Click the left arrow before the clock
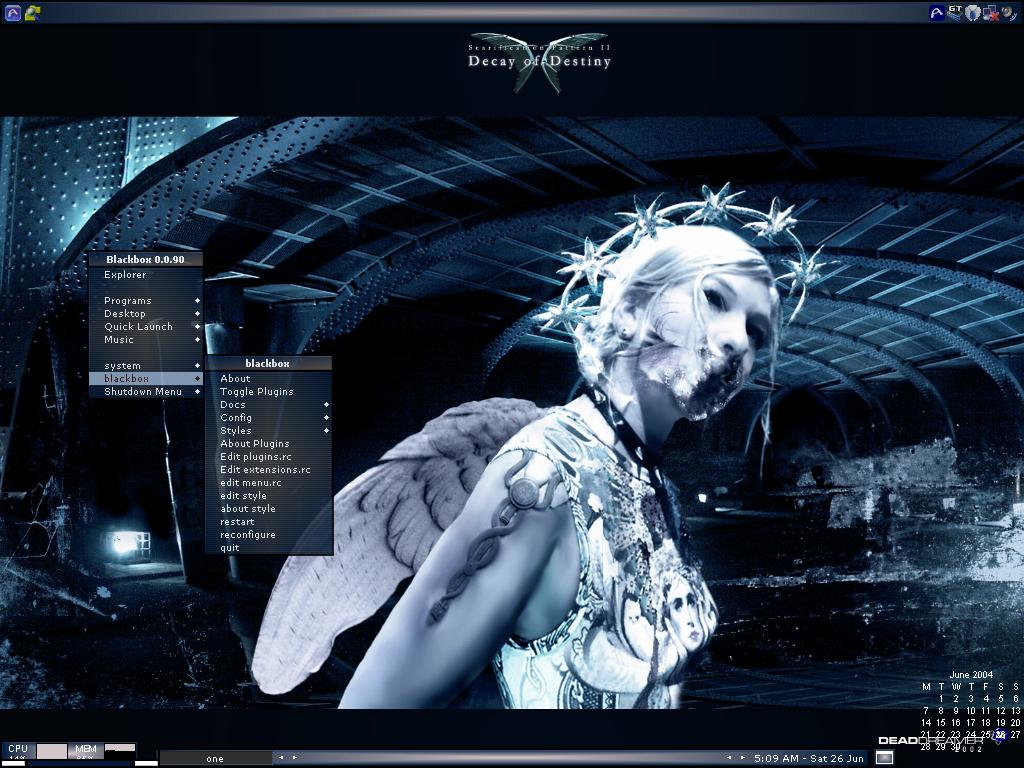The width and height of the screenshot is (1024, 768). (x=729, y=758)
